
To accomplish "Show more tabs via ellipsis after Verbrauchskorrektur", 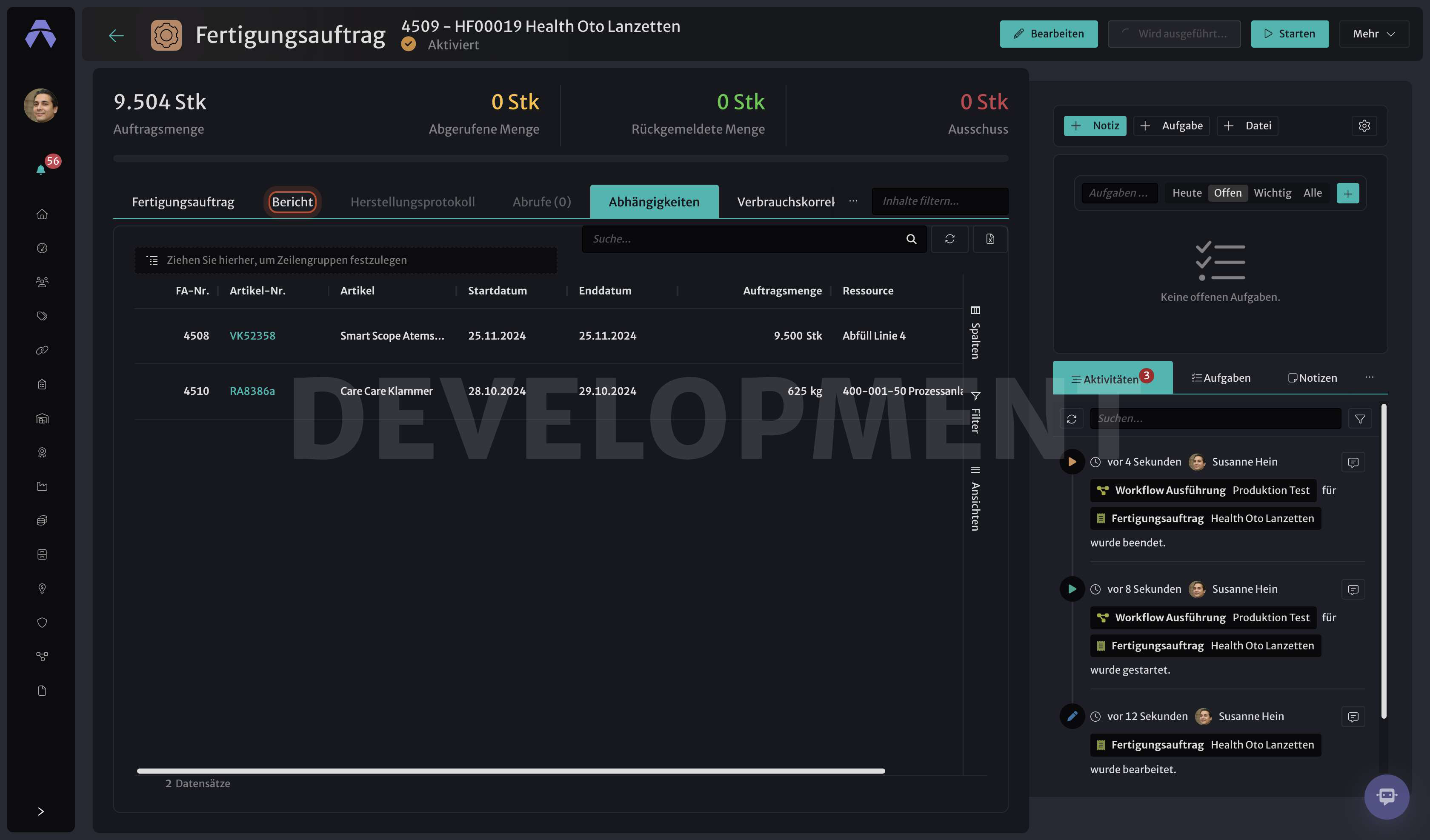I will 853,201.
